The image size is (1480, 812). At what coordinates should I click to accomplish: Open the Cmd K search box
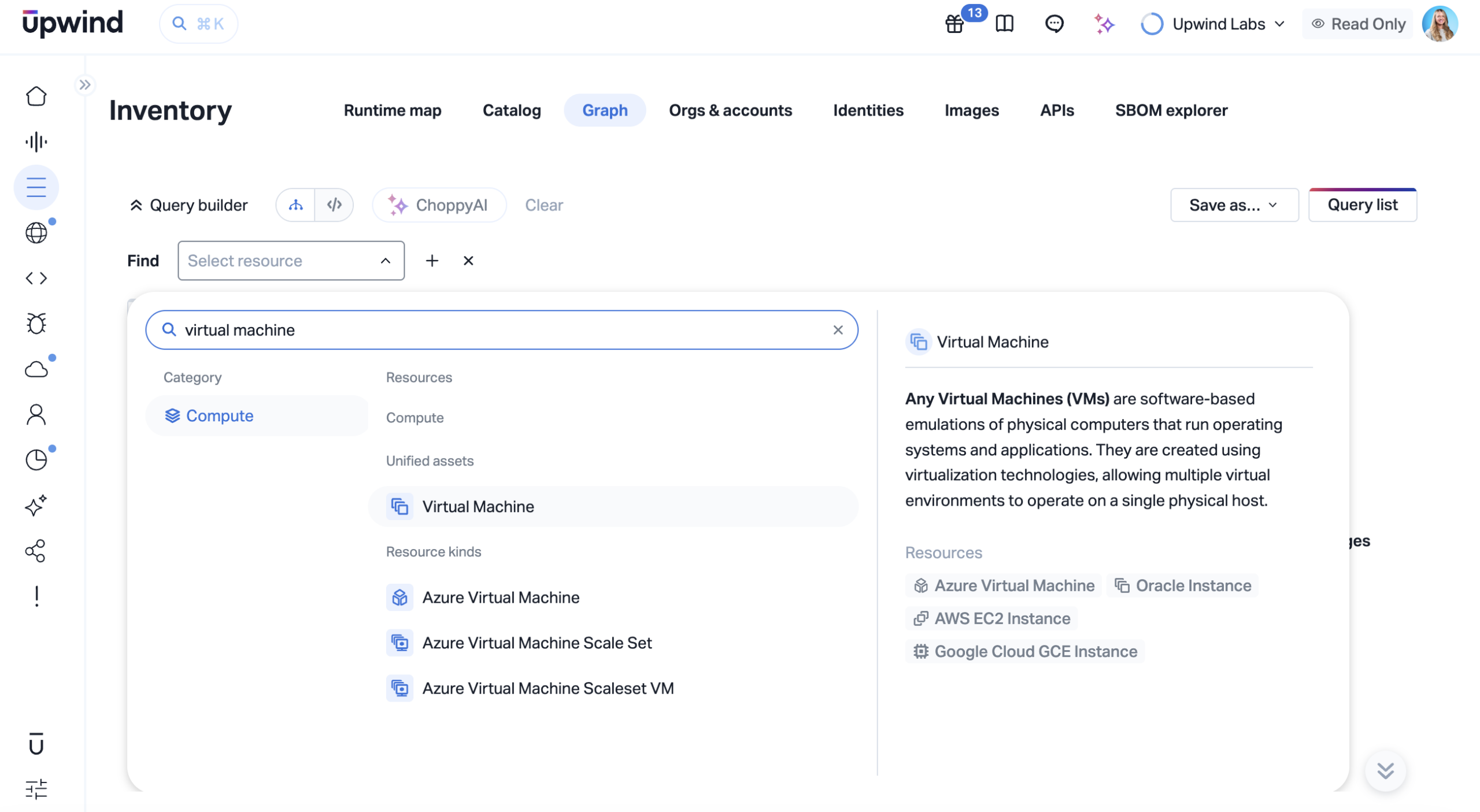coord(198,24)
